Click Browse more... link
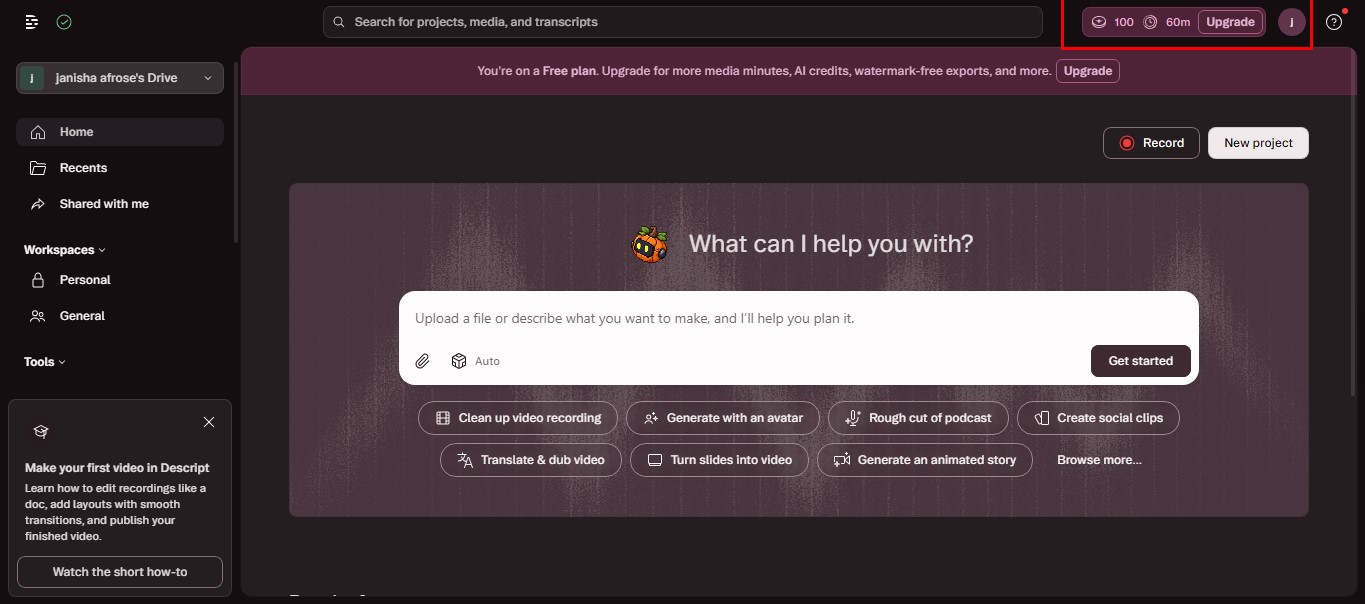The image size is (1365, 604). (x=1099, y=460)
